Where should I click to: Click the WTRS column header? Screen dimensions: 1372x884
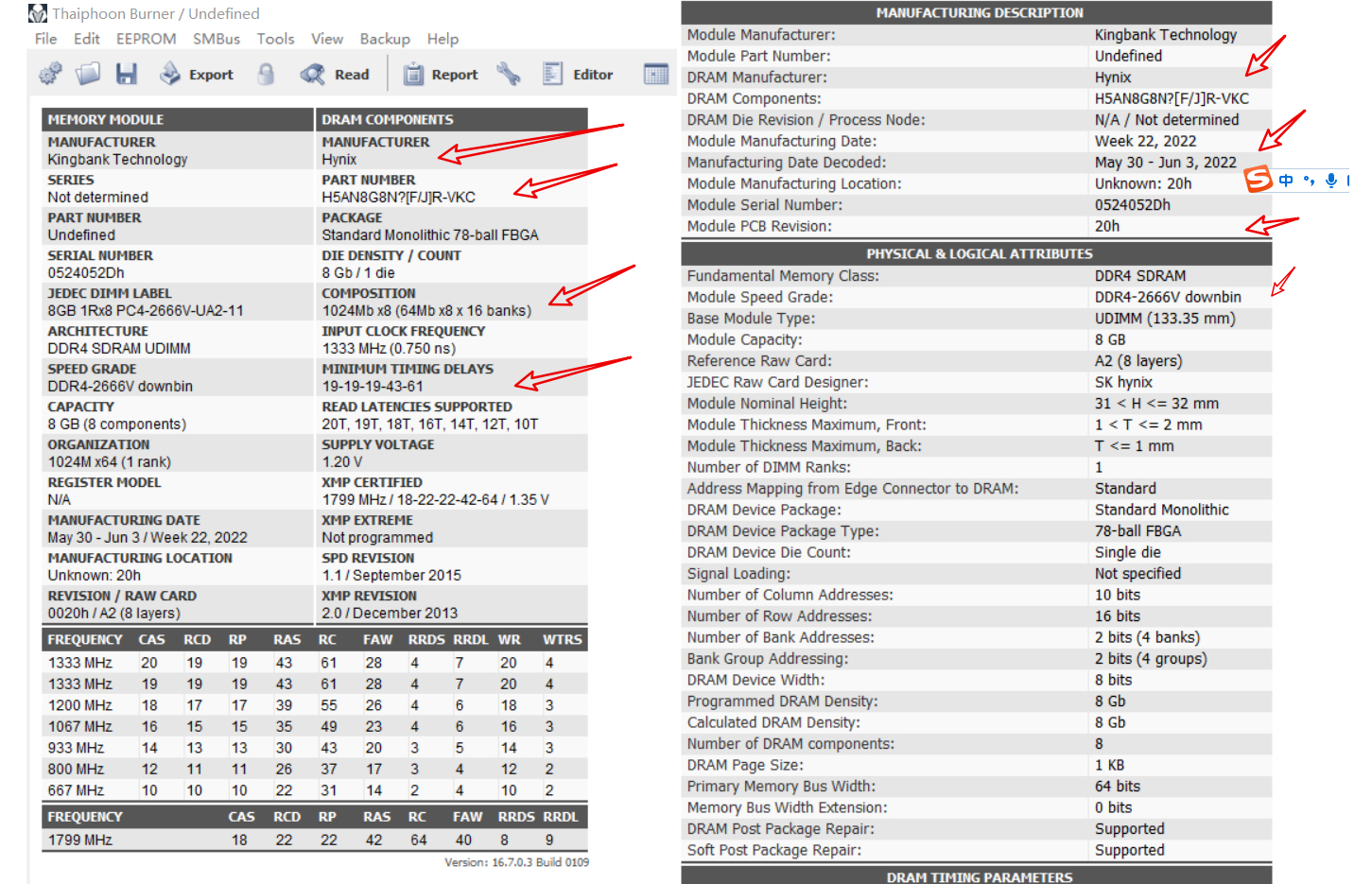tap(563, 639)
